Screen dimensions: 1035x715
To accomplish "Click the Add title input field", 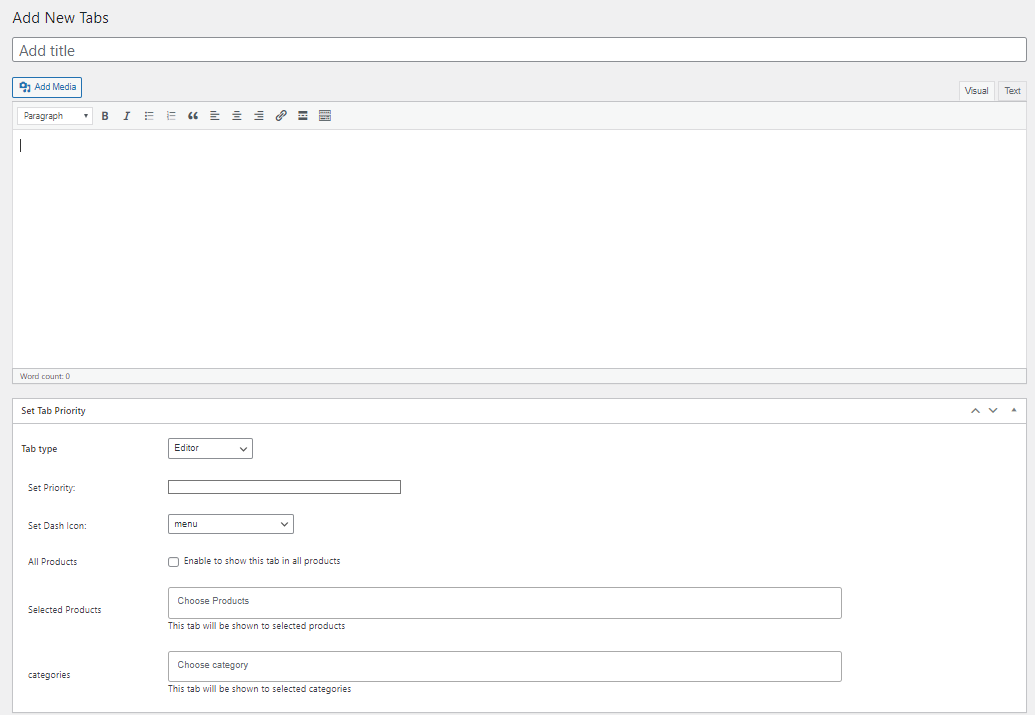I will [x=519, y=50].
